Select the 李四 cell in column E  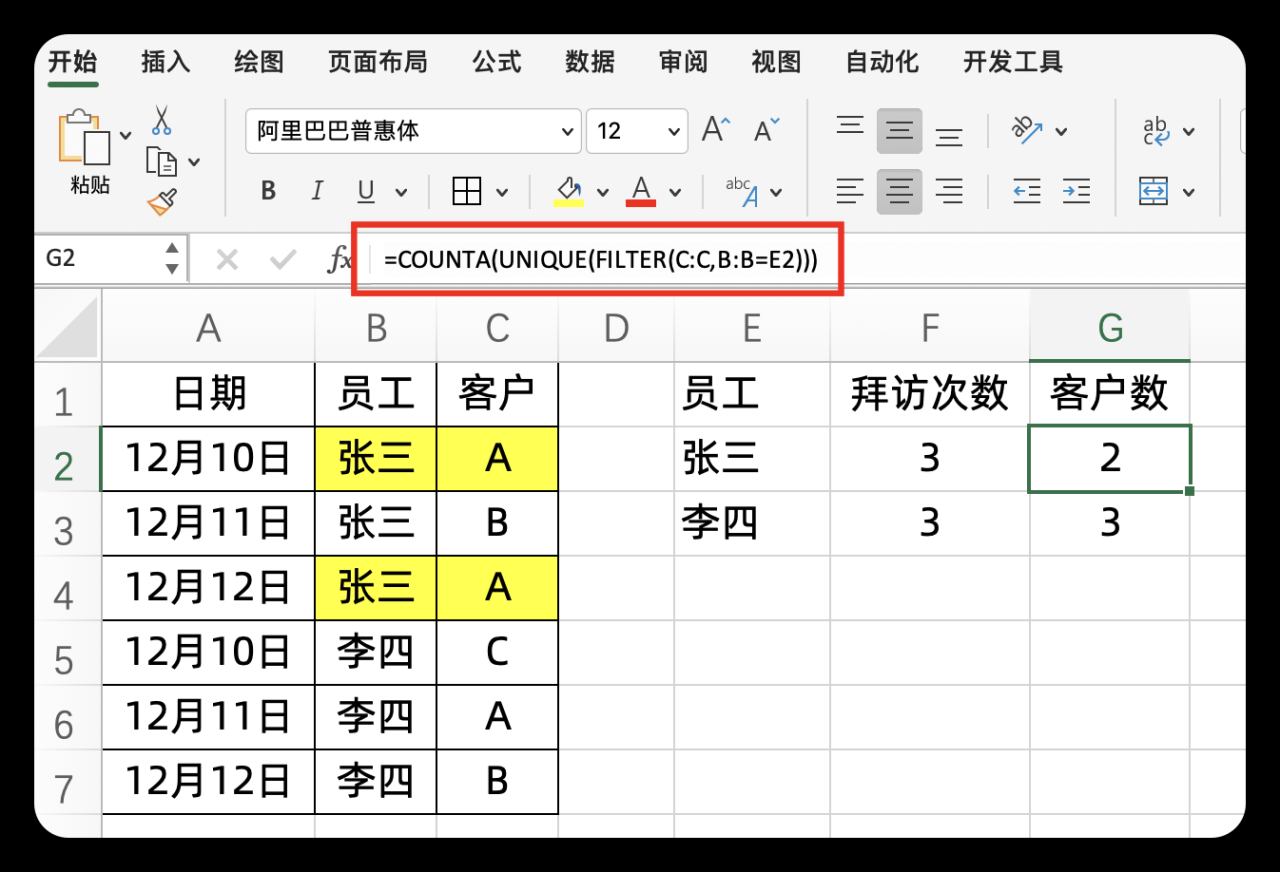click(x=752, y=523)
